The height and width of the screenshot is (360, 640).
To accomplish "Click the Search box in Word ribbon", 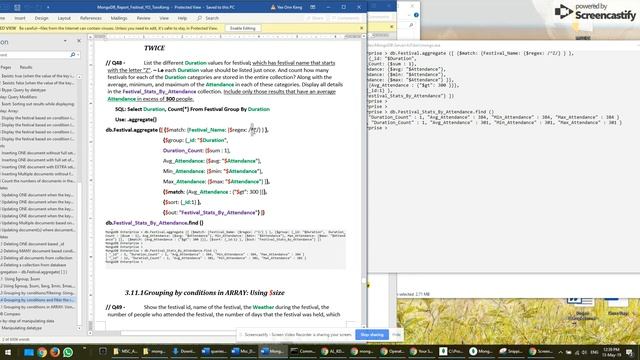I will click(208, 18).
